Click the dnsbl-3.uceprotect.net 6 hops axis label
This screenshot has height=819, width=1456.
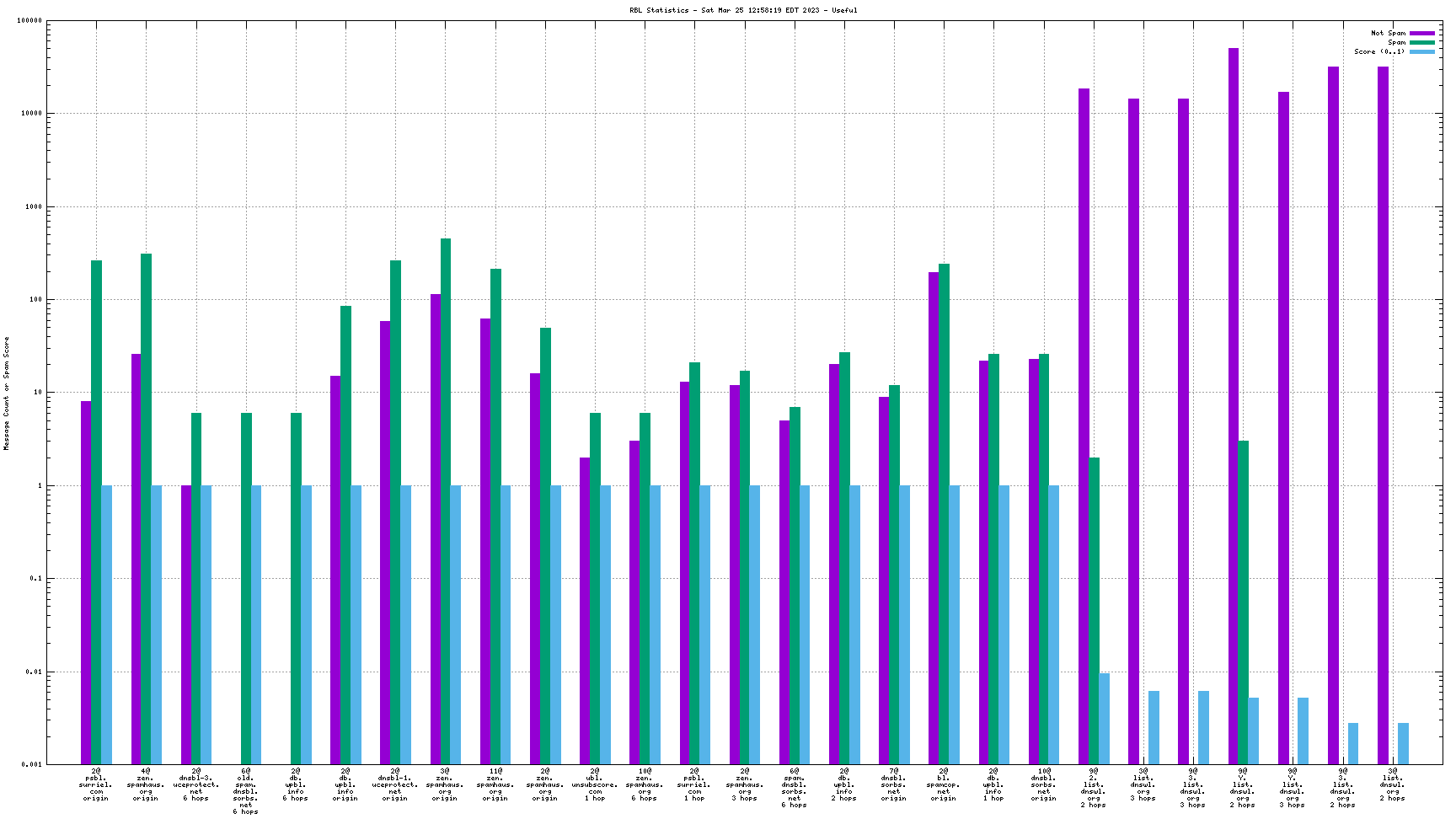(195, 784)
